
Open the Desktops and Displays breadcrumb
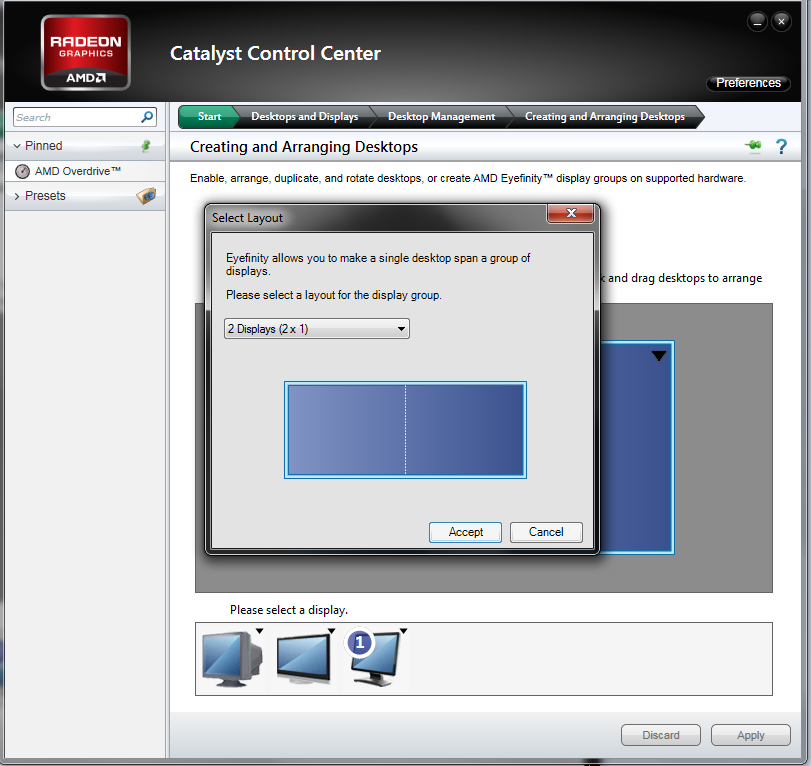tap(305, 117)
